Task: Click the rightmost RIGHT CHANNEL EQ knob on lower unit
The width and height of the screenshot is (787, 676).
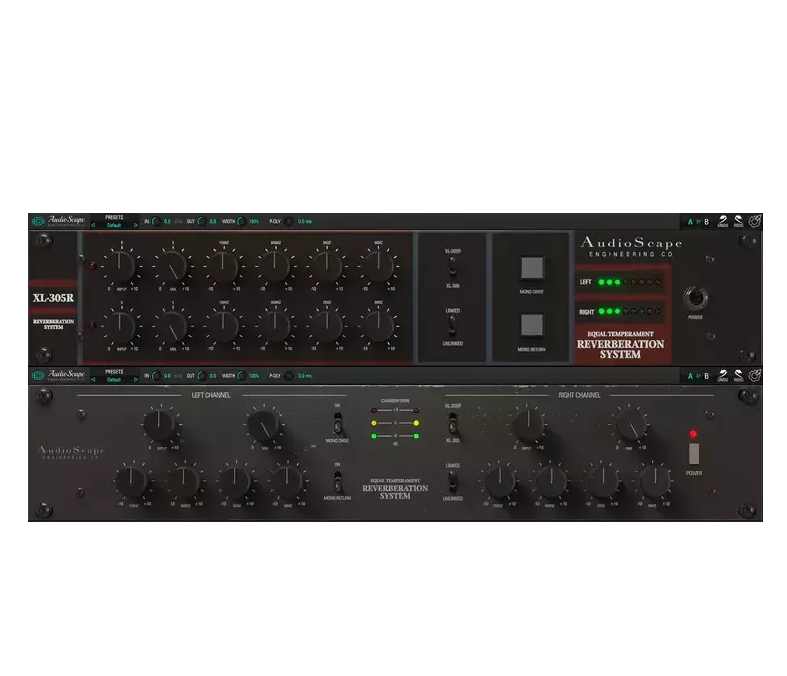Action: tap(654, 482)
